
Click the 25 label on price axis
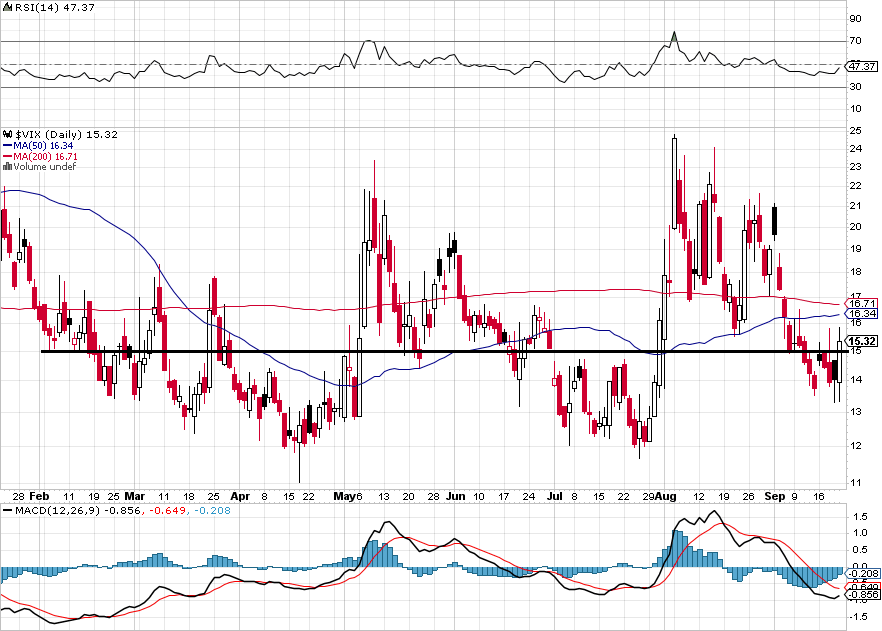[x=856, y=131]
